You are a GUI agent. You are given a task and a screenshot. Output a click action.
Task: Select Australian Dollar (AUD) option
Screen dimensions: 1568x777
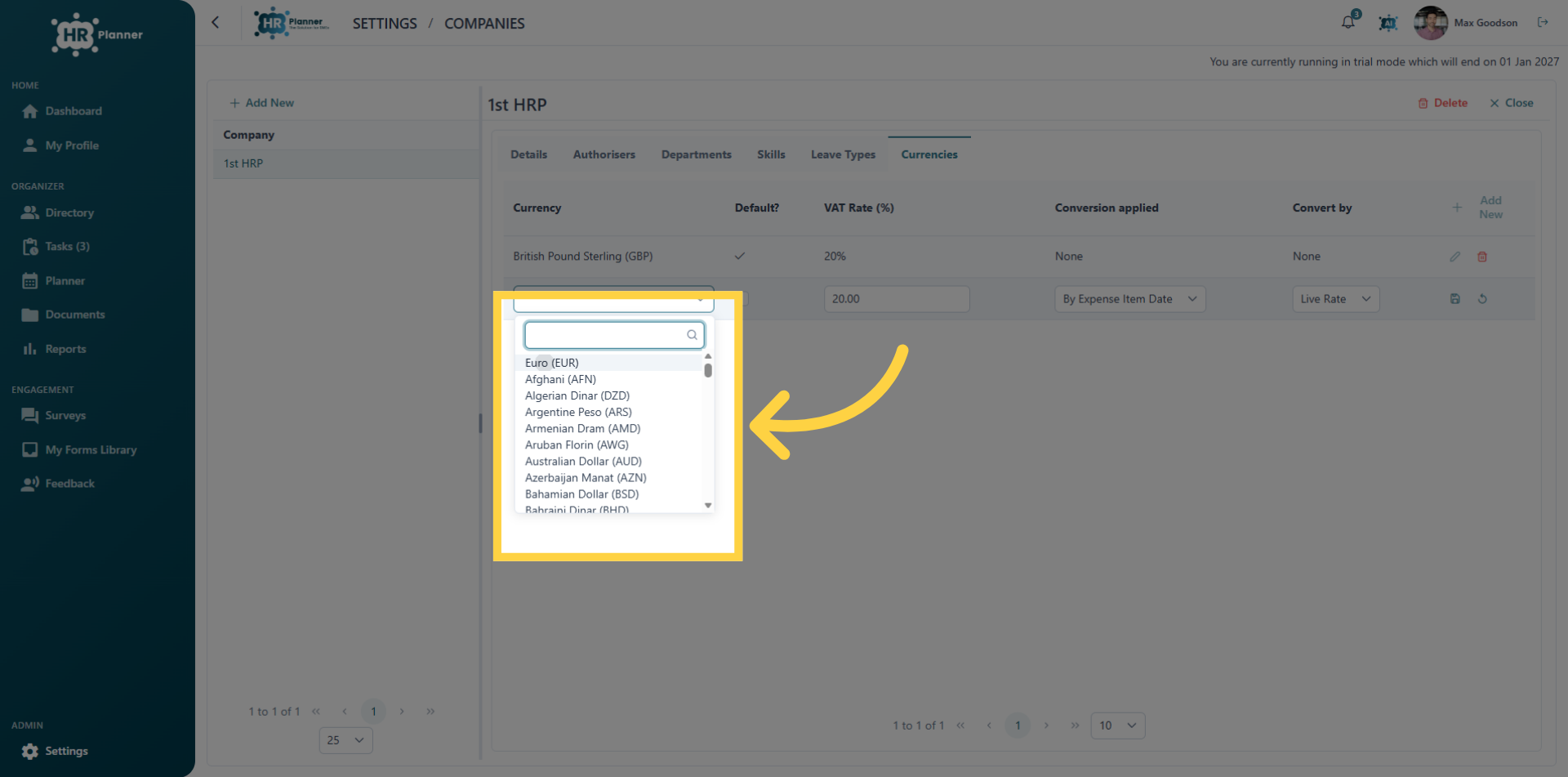609,462
